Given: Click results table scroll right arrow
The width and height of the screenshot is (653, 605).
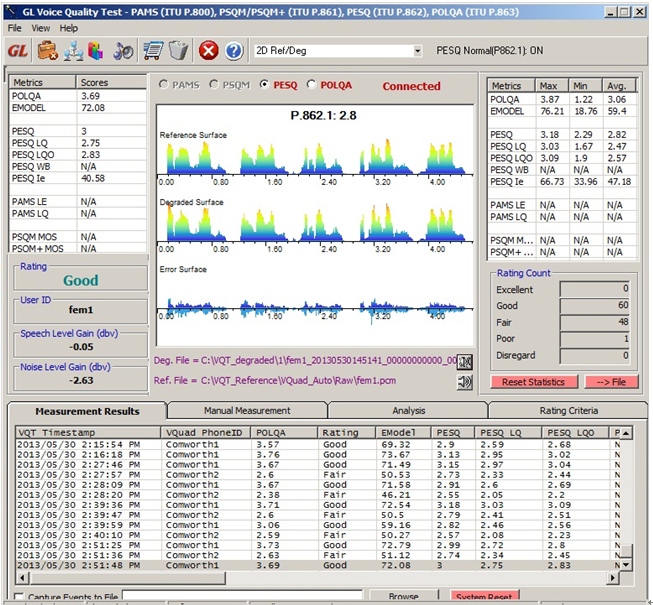Looking at the screenshot, I should pos(613,578).
